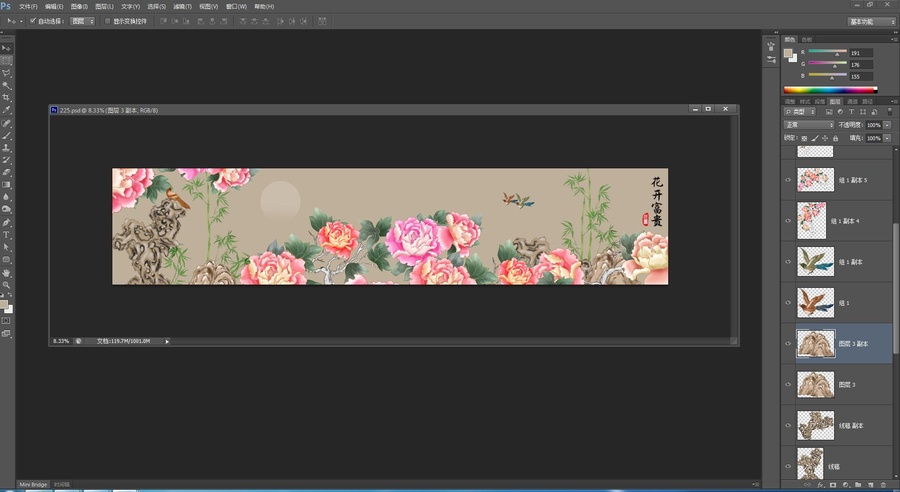
Task: Switch to the 通道 channels tab
Action: 852,102
